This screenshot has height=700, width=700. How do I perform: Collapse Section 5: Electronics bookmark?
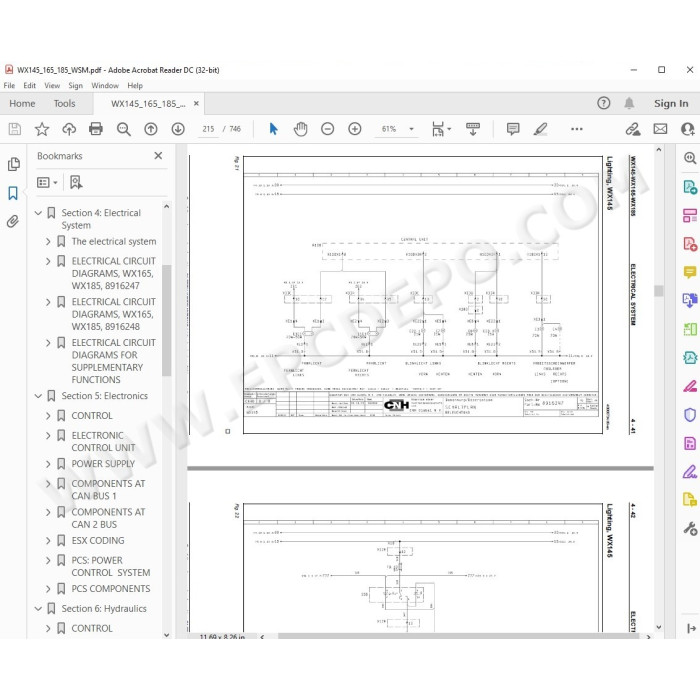tap(38, 396)
